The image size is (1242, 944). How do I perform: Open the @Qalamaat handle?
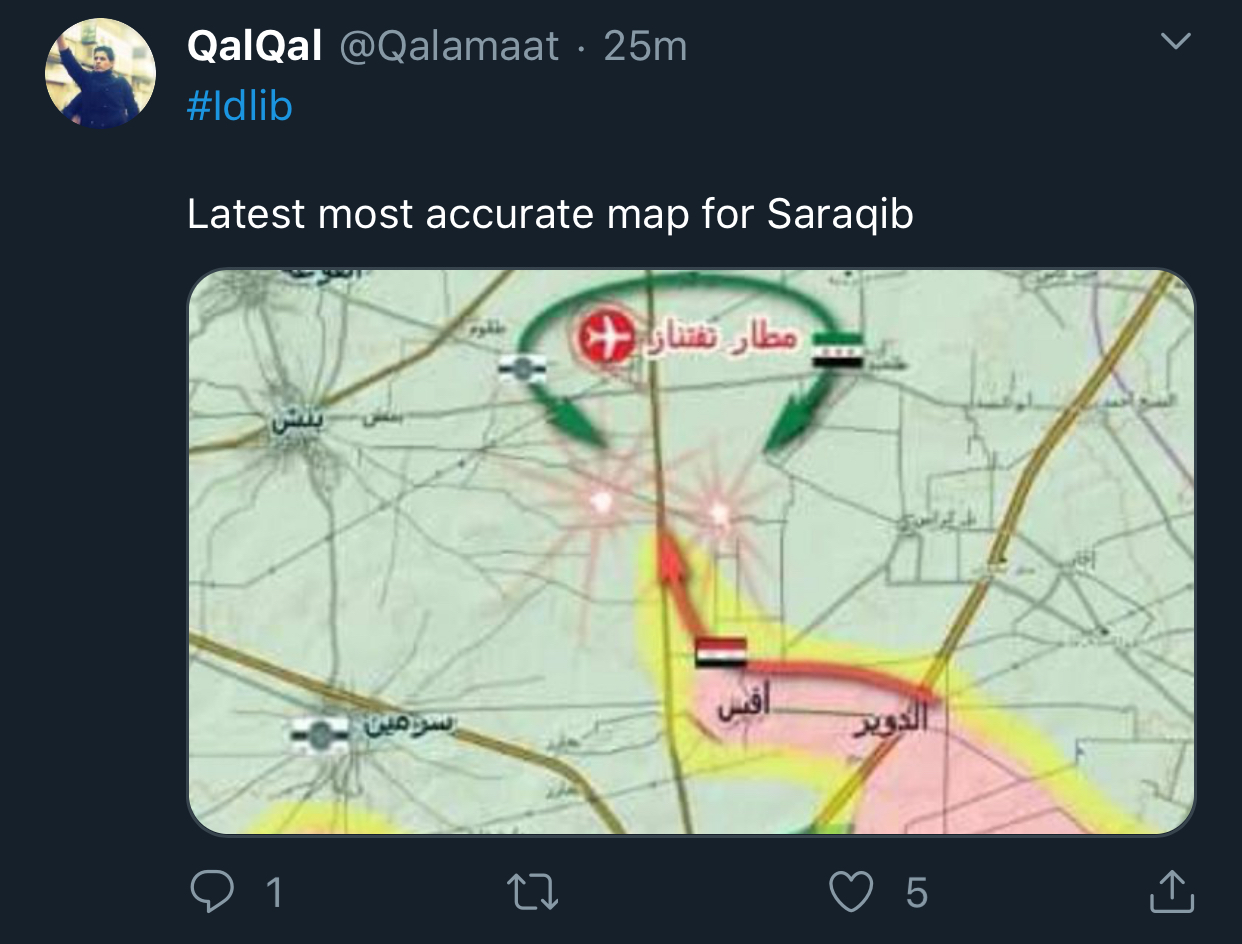(449, 46)
